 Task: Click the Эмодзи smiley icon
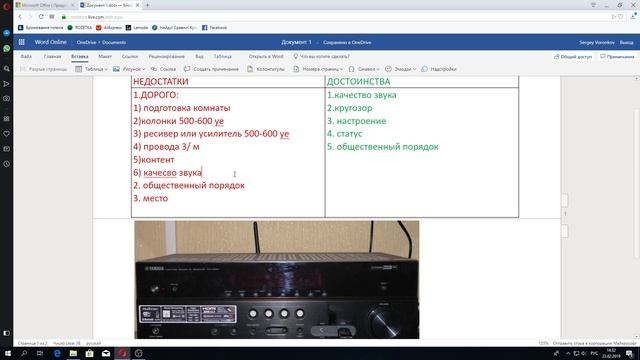[388, 69]
